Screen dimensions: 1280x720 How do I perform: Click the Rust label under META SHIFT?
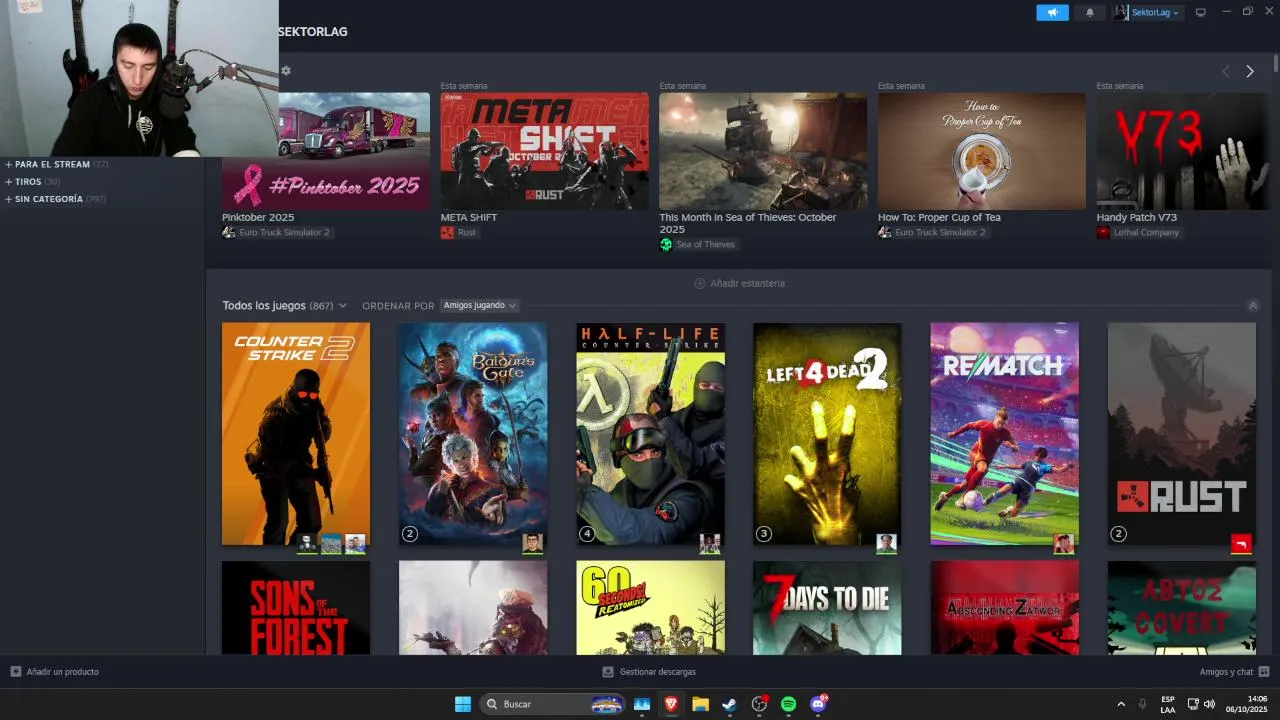459,232
